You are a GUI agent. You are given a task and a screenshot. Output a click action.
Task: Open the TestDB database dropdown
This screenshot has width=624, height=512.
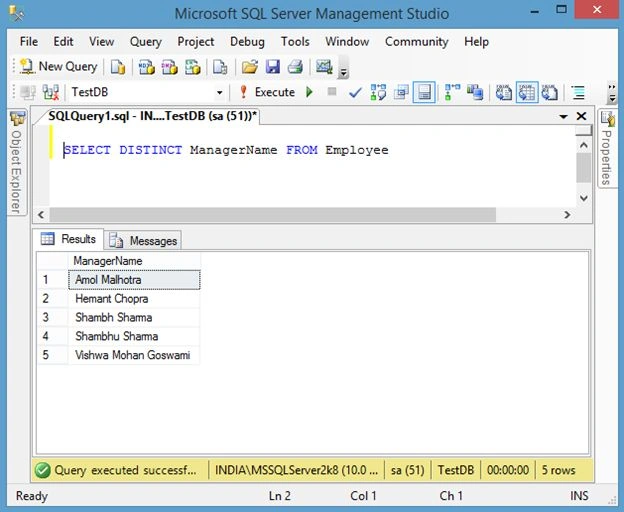(219, 93)
